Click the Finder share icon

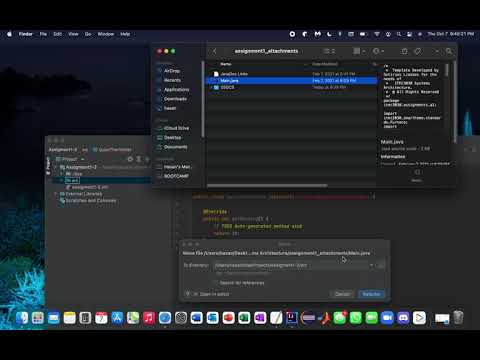tap(404, 51)
